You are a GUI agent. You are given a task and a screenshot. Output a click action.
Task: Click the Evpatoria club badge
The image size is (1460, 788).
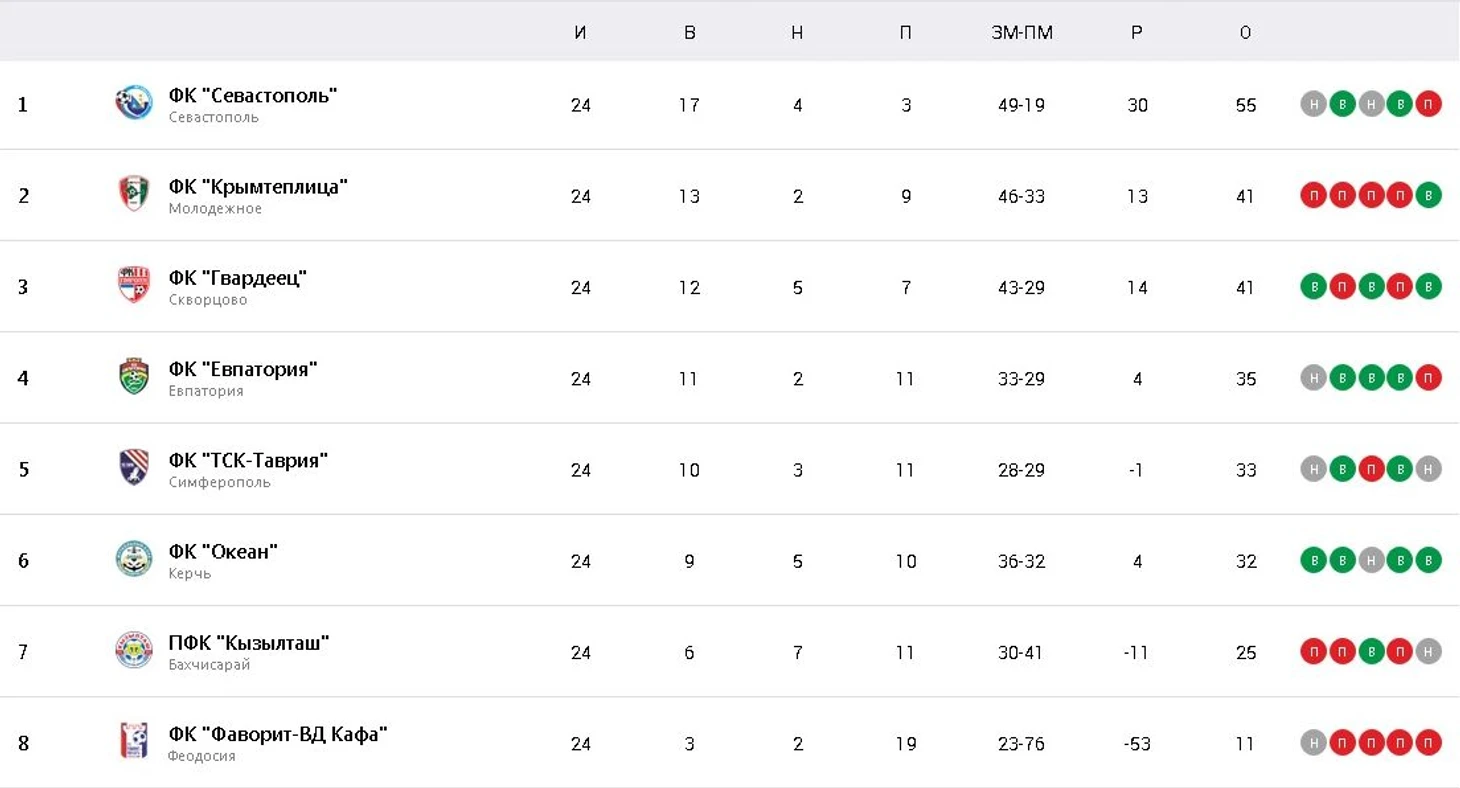pyautogui.click(x=134, y=377)
